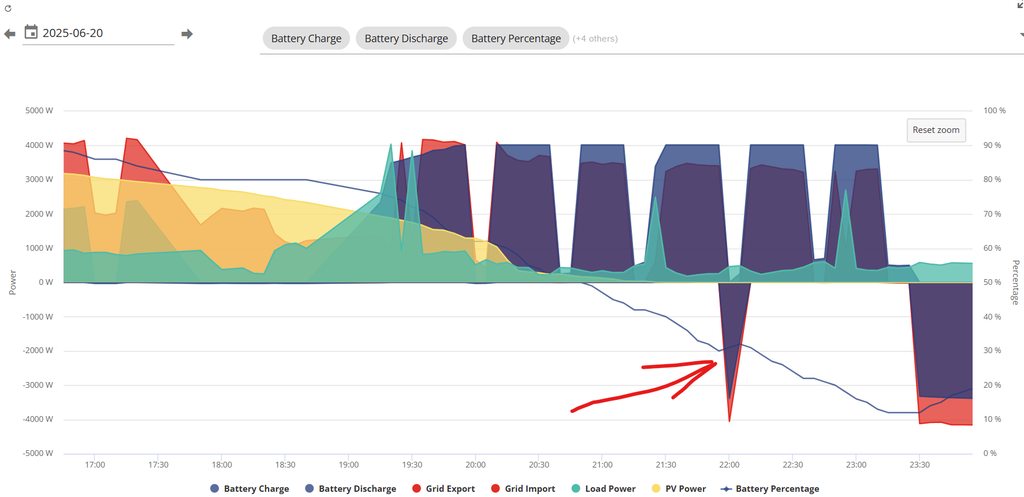Image resolution: width=1024 pixels, height=497 pixels.
Task: Select the Battery Discharge chip
Action: pyautogui.click(x=406, y=39)
